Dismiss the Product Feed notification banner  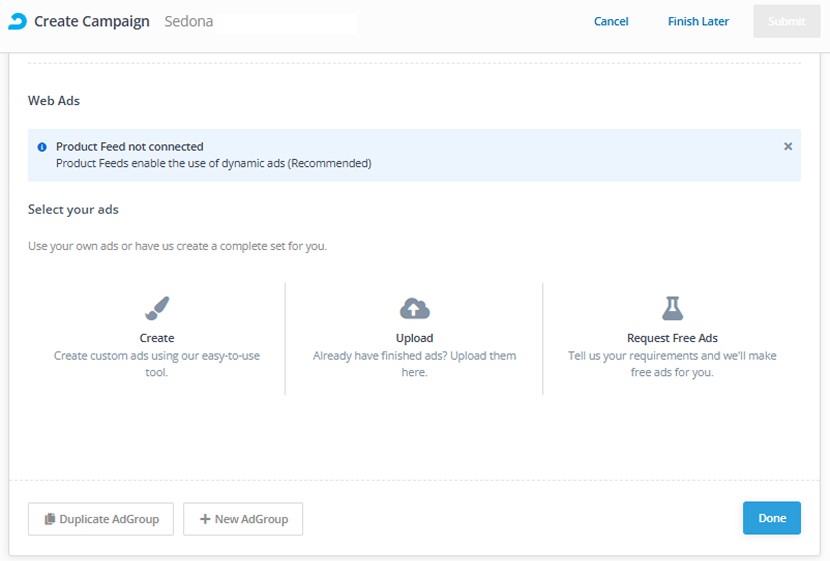point(788,146)
